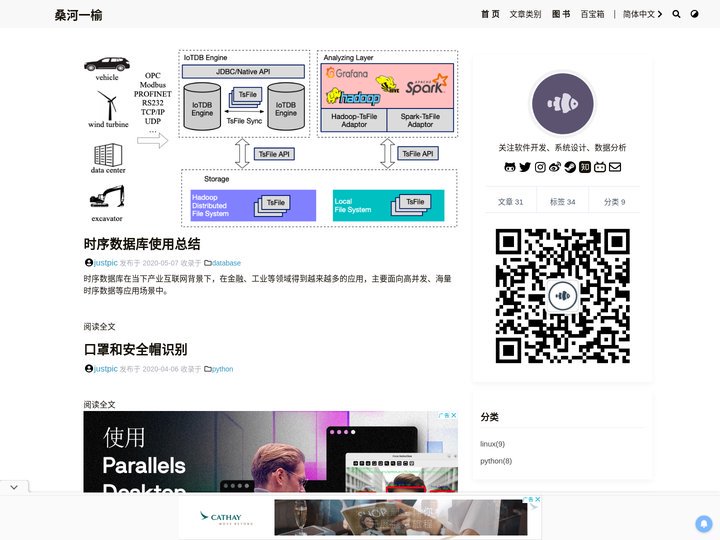Close the Cathay bottom banner ad
This screenshot has width=720, height=540.
point(538,499)
